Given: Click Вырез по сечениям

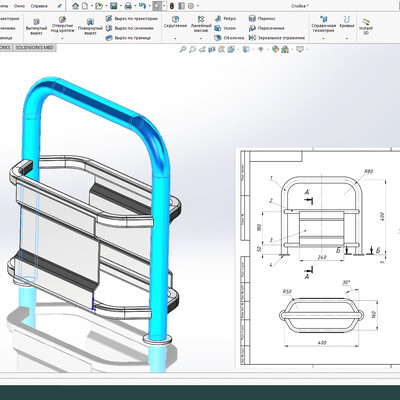Looking at the screenshot, I should pos(129,28).
